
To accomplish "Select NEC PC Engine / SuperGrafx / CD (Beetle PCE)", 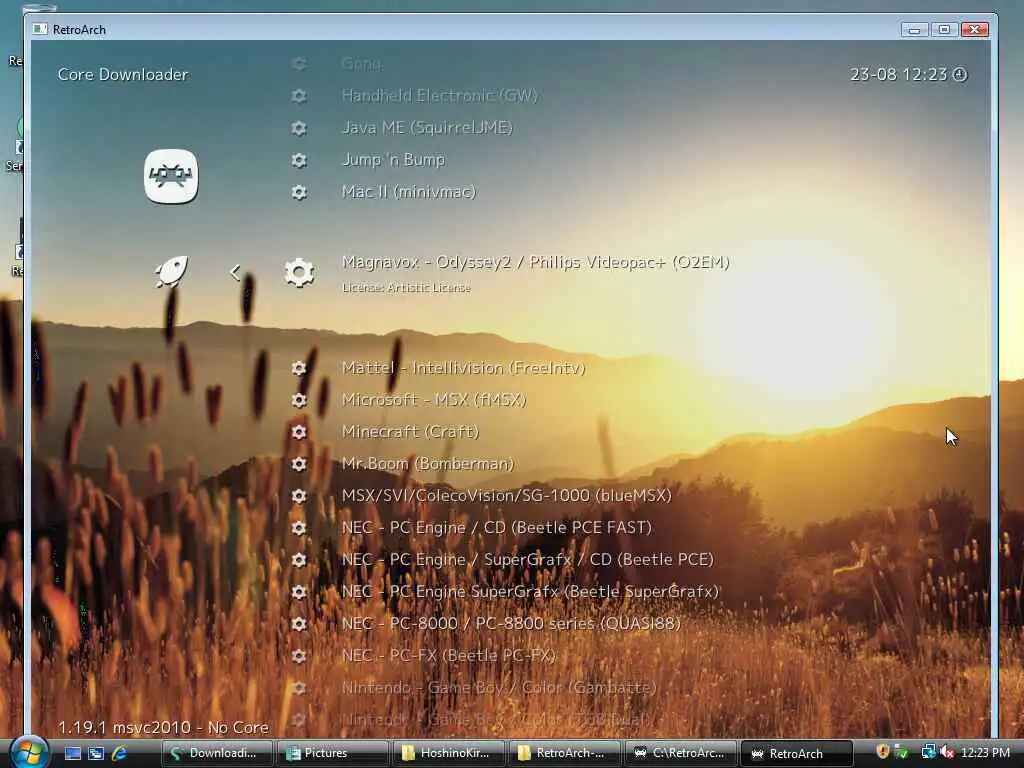I will click(528, 560).
